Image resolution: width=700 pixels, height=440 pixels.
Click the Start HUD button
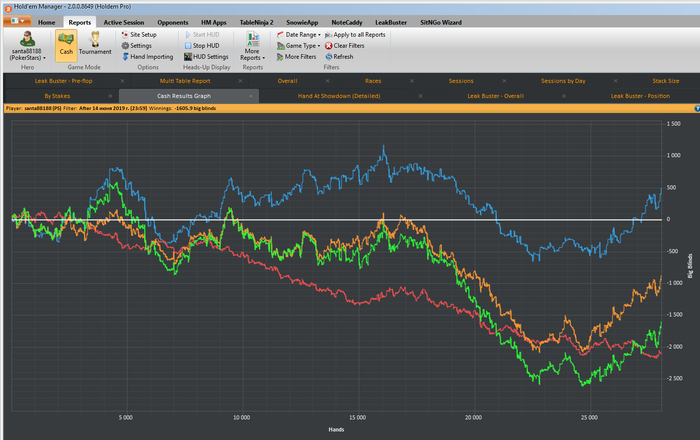pos(202,34)
